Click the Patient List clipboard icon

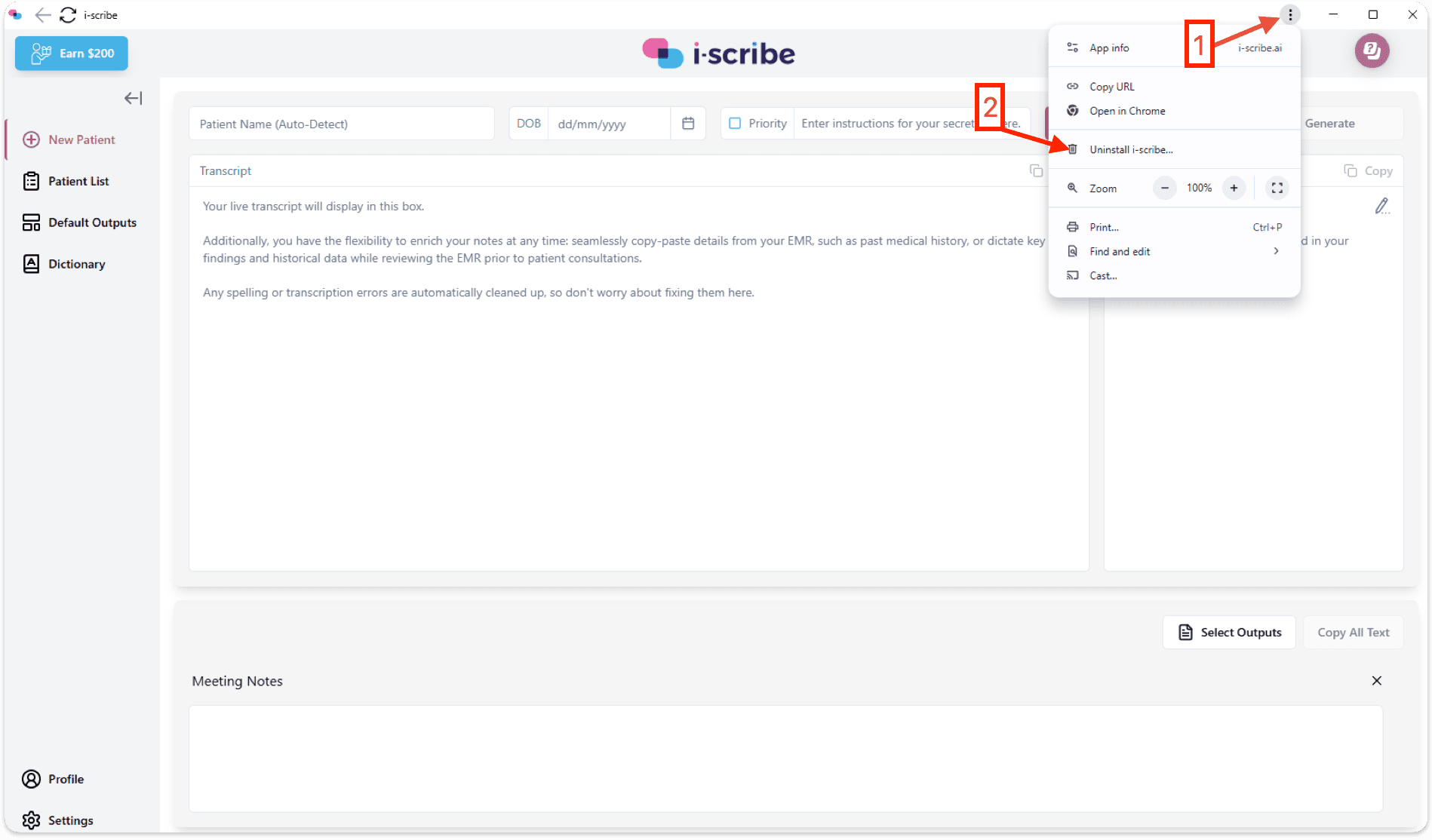(x=31, y=181)
